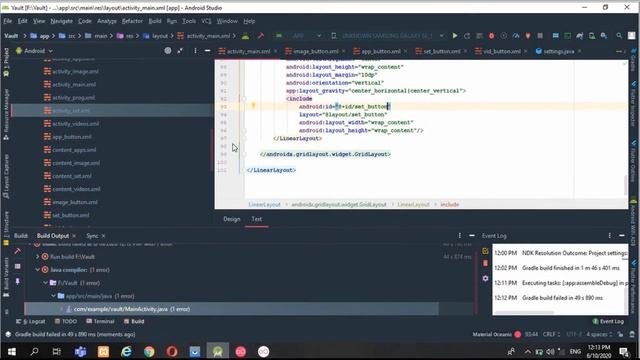
Task: Click the LinearLayout breadcrumb at editor bottom
Action: pos(264,204)
